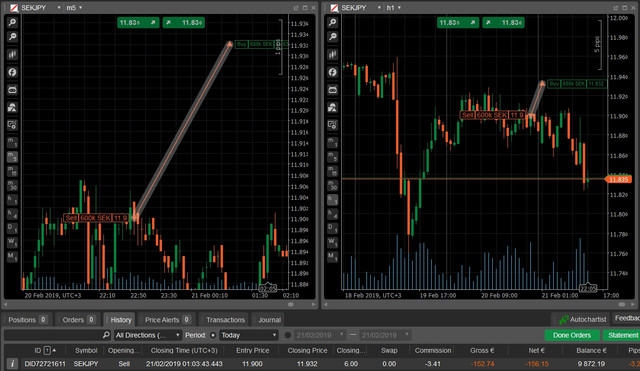Open indicators icon in m5 chart toolbar
This screenshot has height=371, width=640.
click(x=12, y=107)
